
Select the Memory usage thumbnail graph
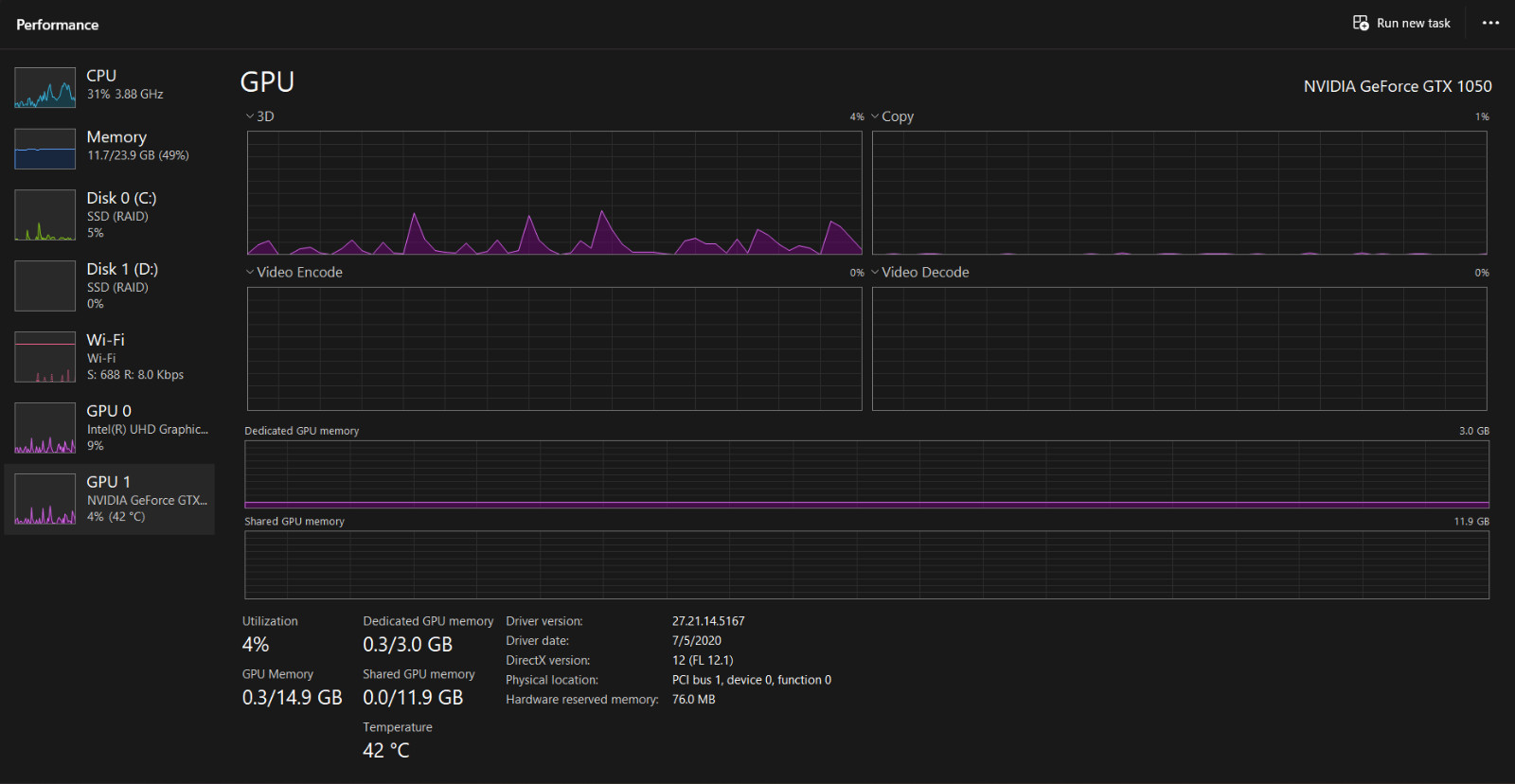[x=45, y=149]
